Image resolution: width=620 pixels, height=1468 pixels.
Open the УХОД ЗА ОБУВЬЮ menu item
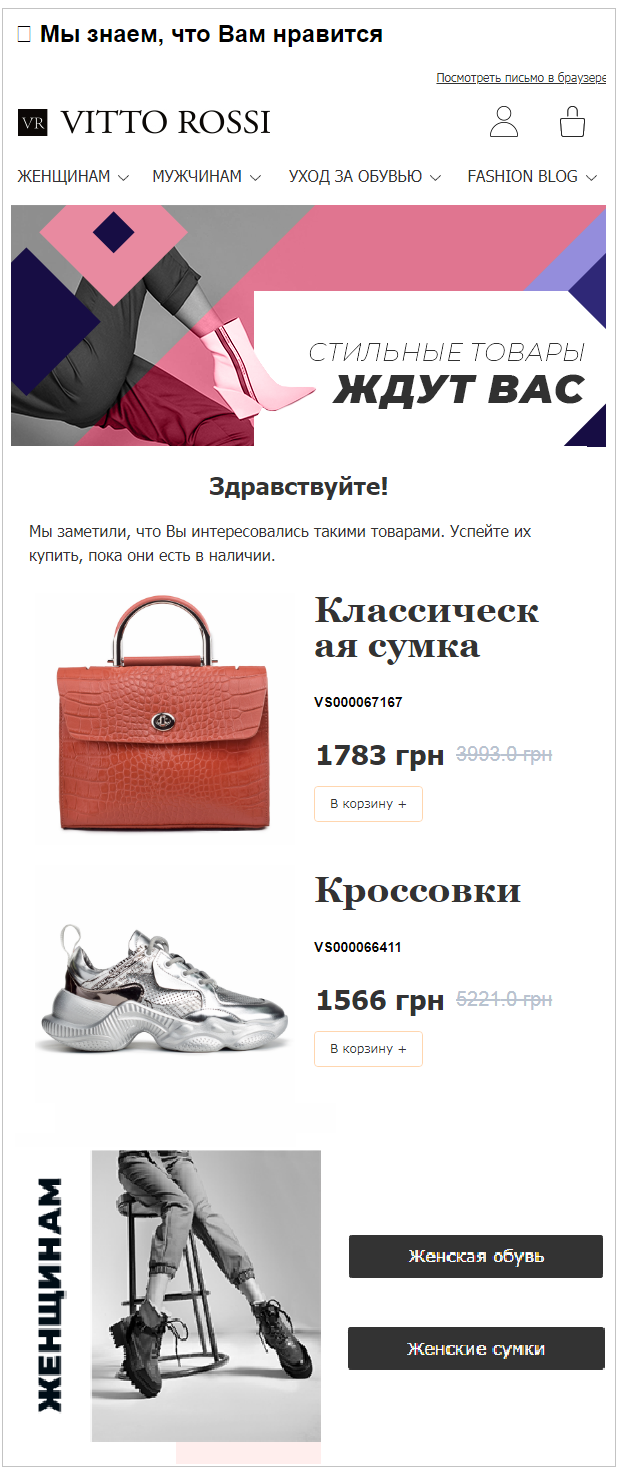(x=355, y=176)
